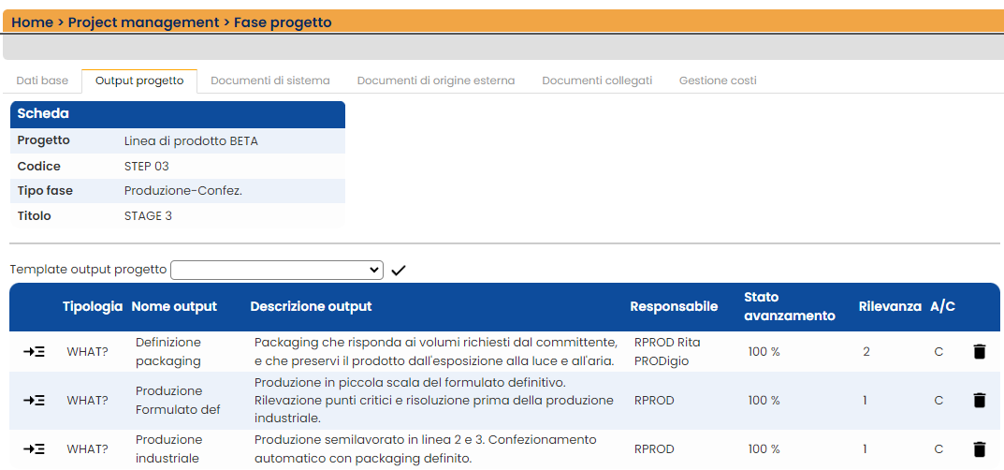The image size is (1004, 470).
Task: Switch to the Dati base tab
Action: (x=42, y=81)
